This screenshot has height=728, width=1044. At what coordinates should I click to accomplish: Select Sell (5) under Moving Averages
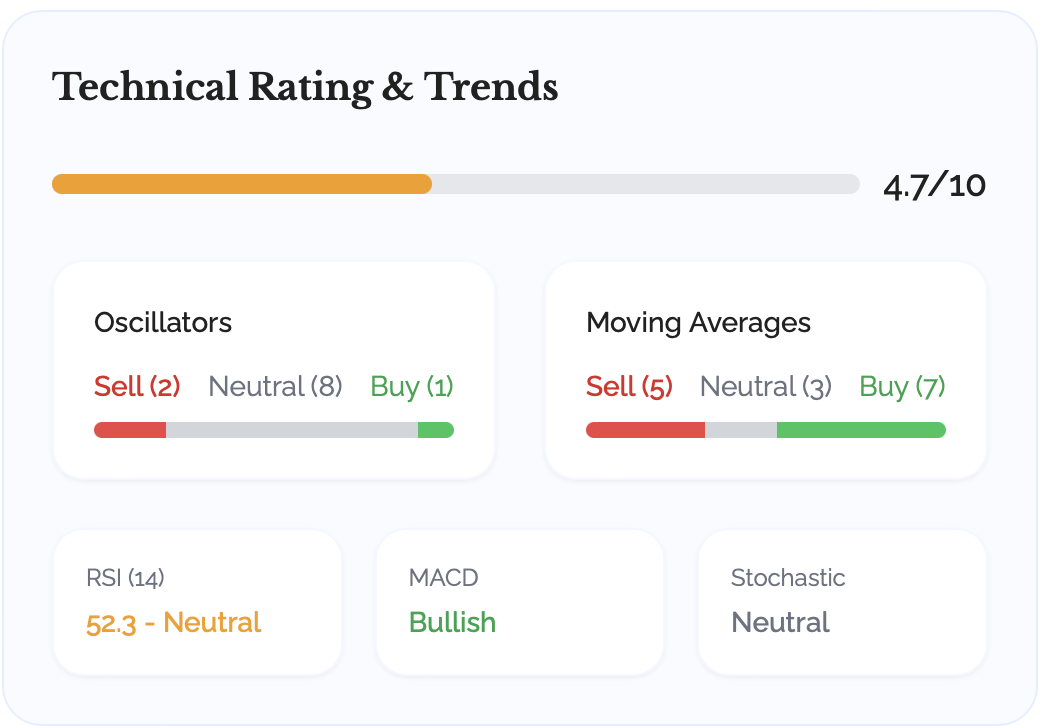click(629, 387)
